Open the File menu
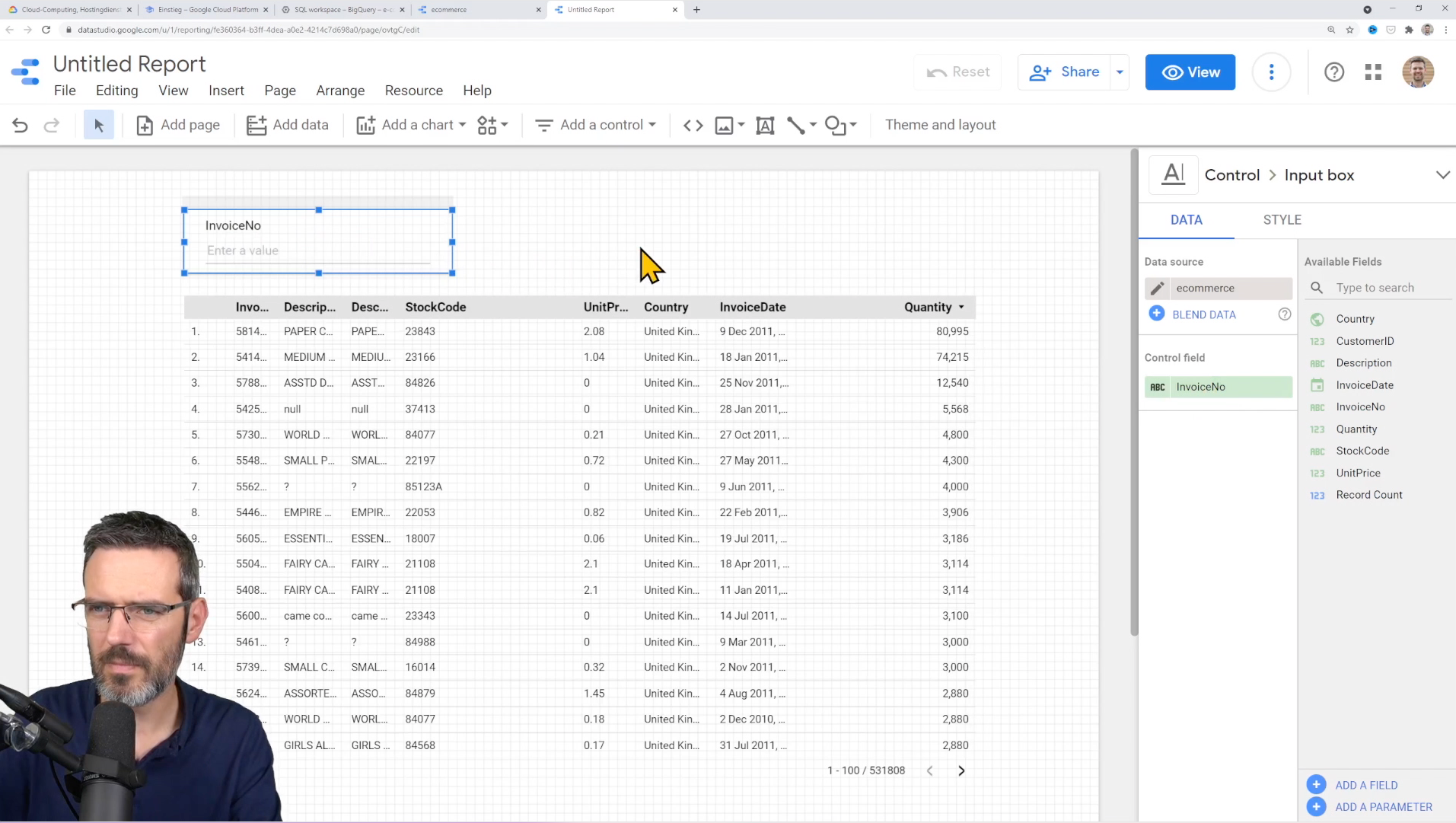Image resolution: width=1456 pixels, height=823 pixels. tap(65, 91)
